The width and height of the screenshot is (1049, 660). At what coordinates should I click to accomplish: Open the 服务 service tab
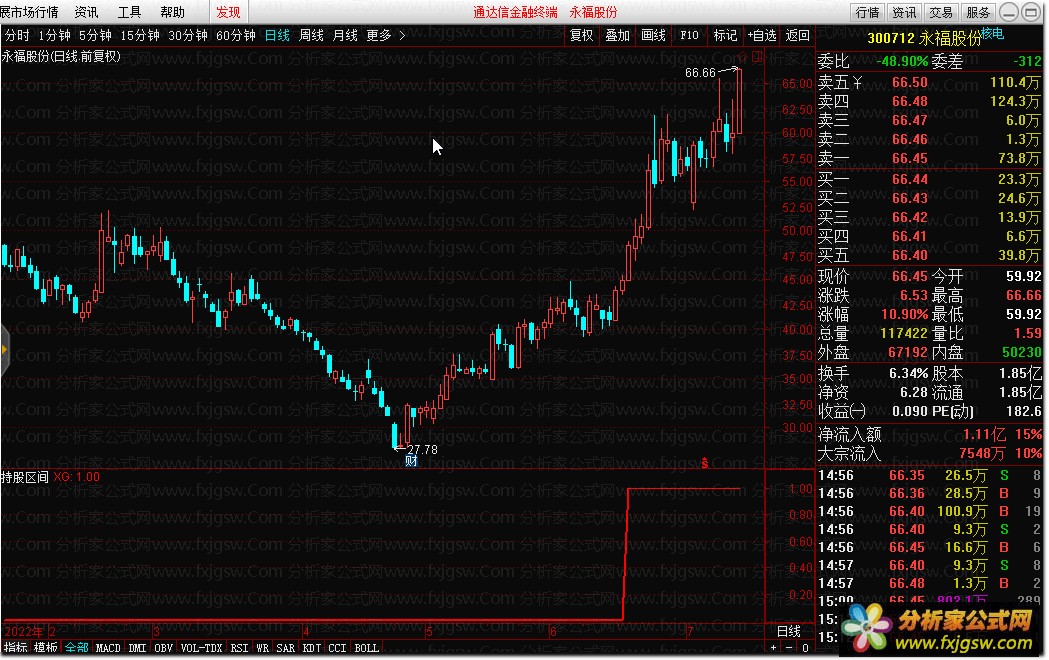point(977,12)
